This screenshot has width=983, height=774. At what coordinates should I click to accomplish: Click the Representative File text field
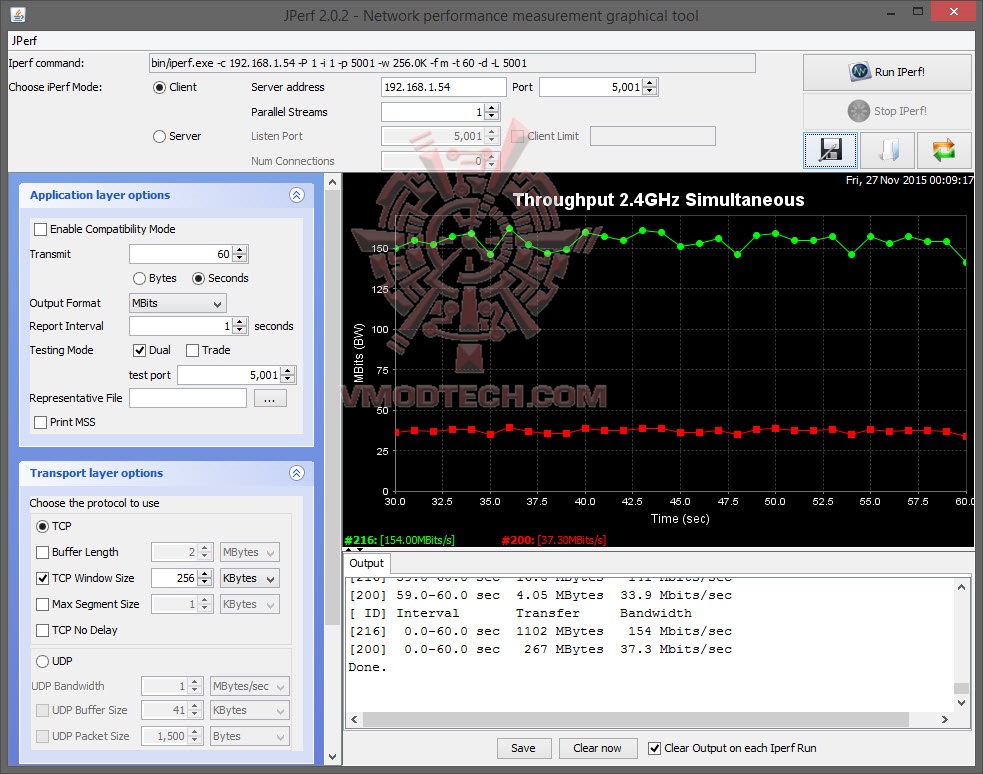(188, 399)
